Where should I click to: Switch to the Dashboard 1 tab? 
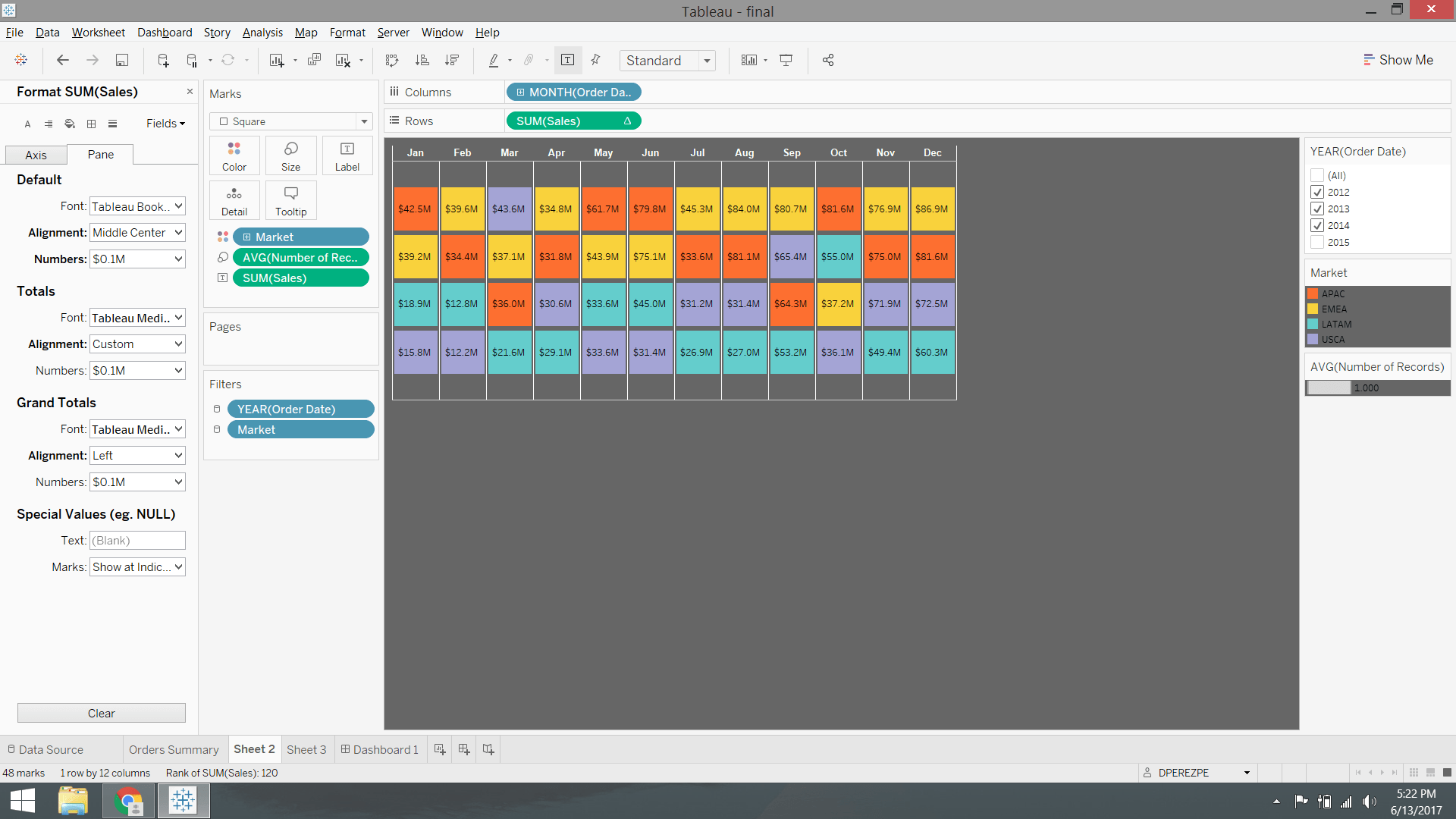pos(380,749)
